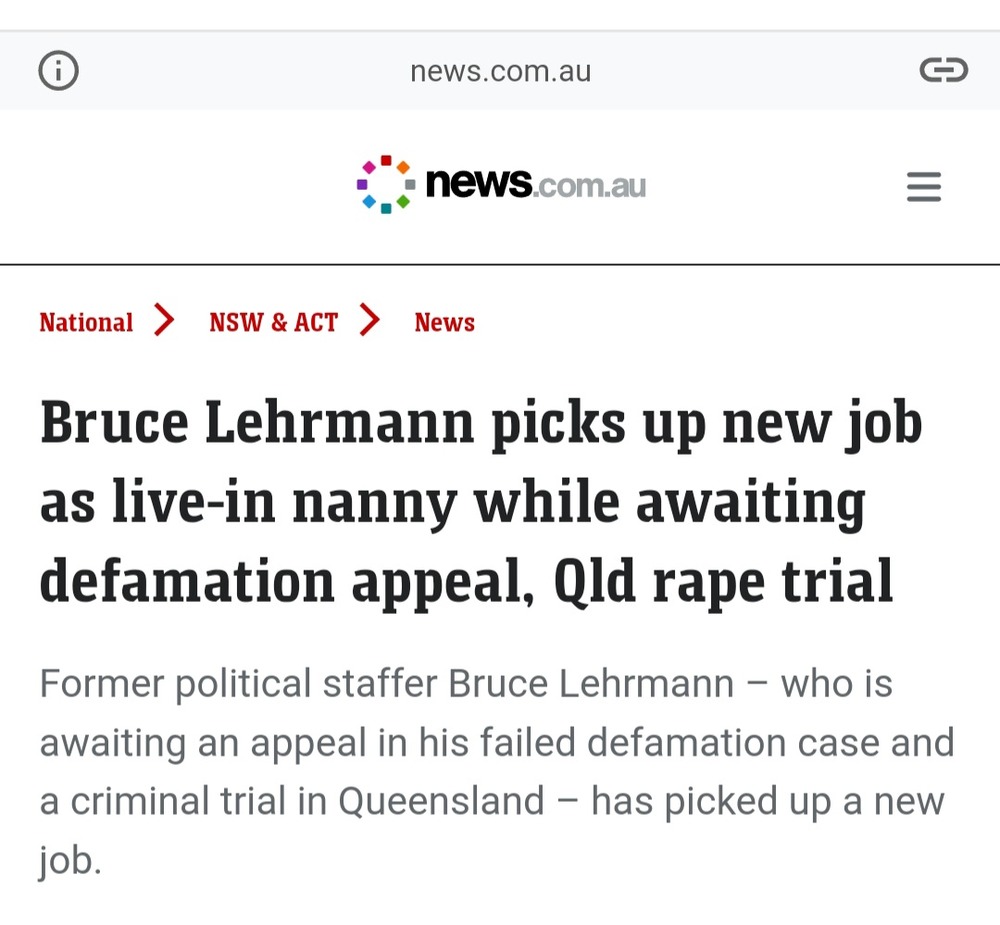Click the article summary paragraph
This screenshot has width=1000, height=925.
pos(497,772)
